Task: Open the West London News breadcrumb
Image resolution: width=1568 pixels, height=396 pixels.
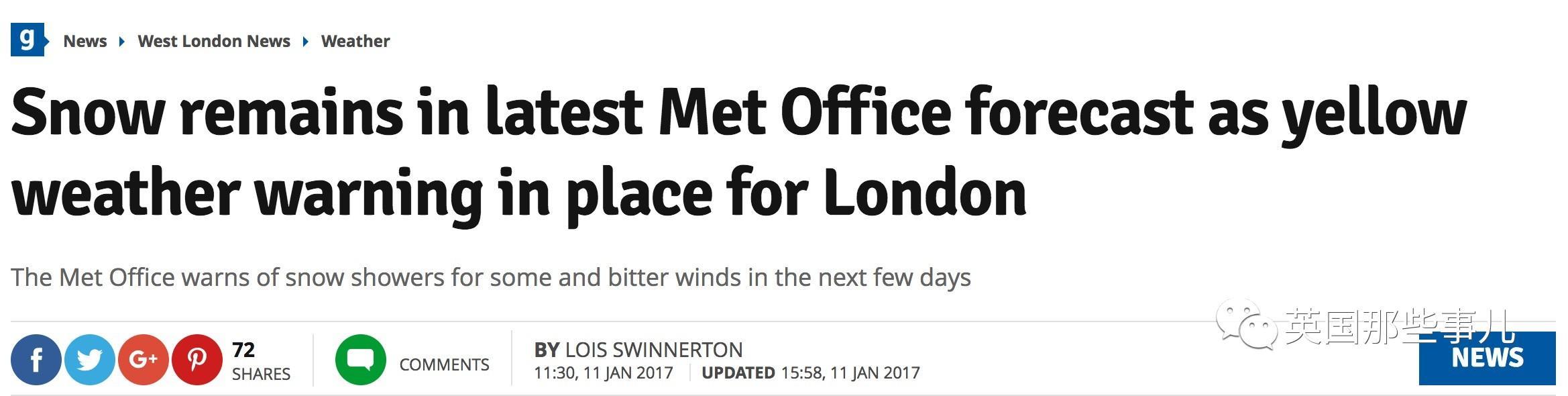Action: 214,41
